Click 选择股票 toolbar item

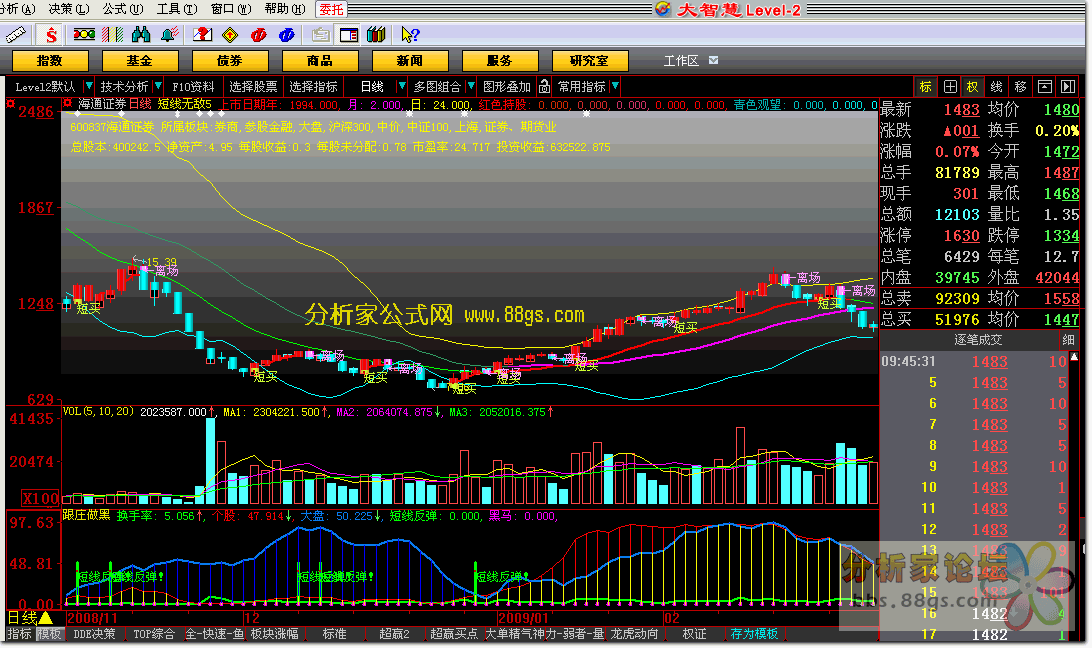click(254, 86)
